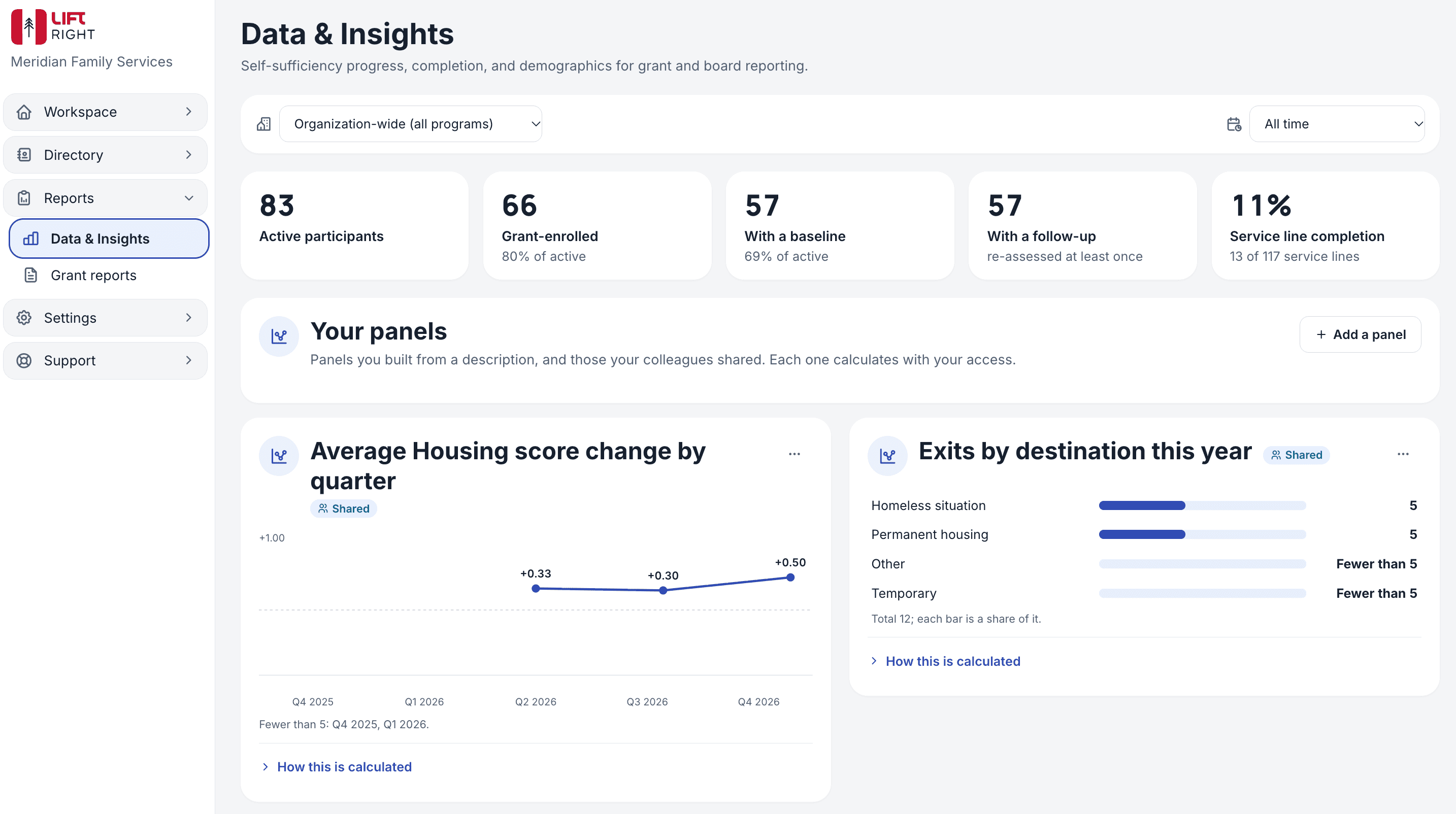Click the Permanent housing progress bar

click(x=1202, y=534)
